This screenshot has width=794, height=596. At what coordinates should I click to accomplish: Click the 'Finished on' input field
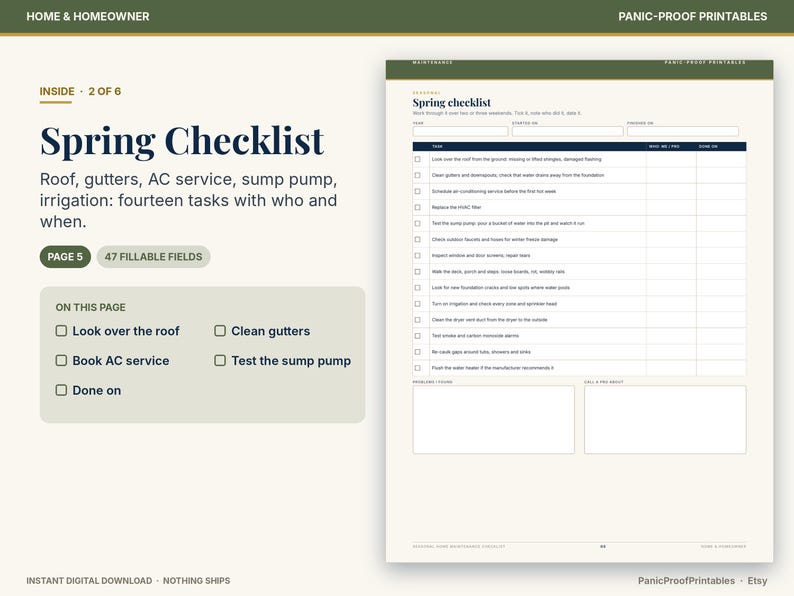click(x=683, y=131)
